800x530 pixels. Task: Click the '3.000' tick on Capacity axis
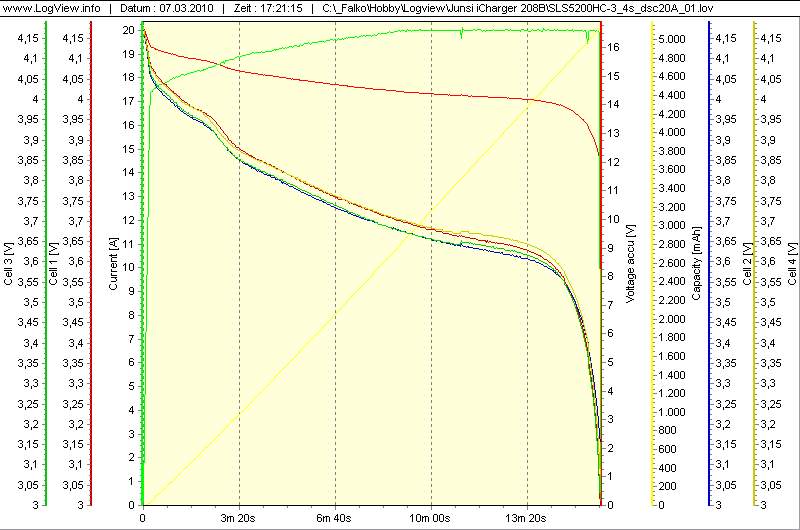tap(672, 225)
